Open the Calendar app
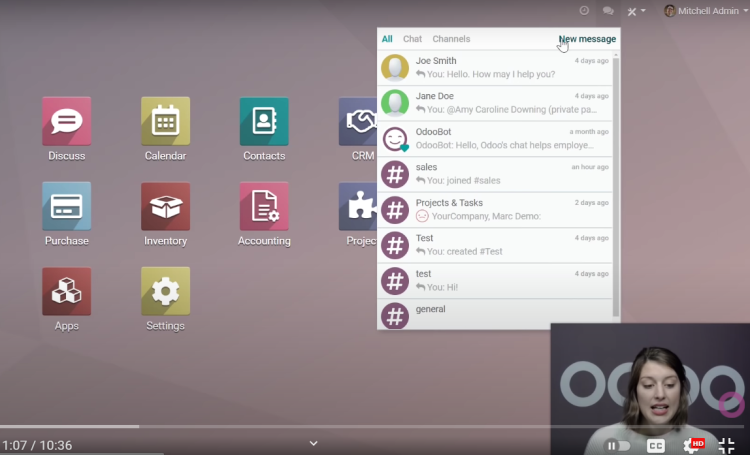This screenshot has width=750, height=455. pos(165,121)
